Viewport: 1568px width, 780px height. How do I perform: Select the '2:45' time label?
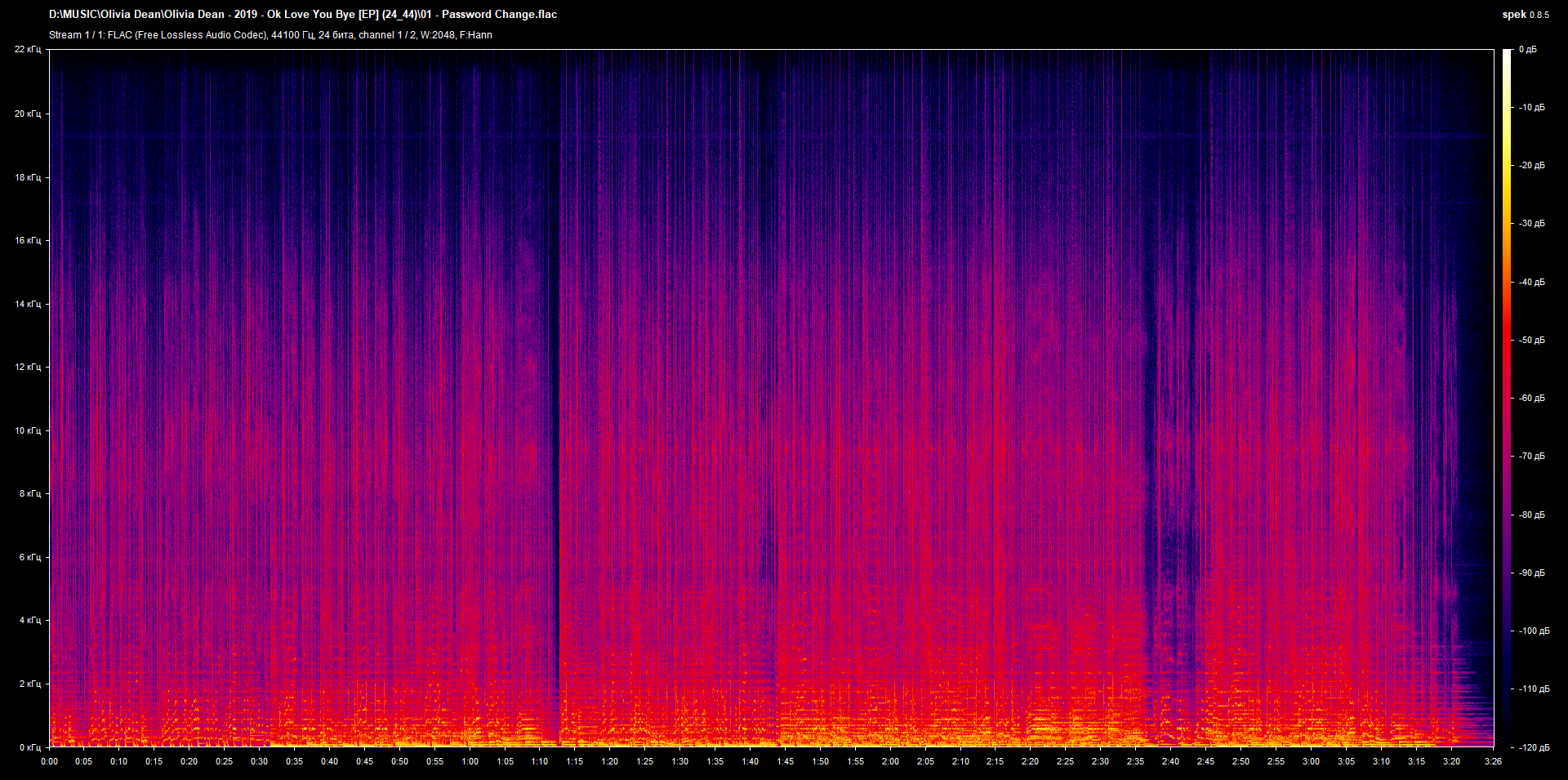click(1205, 761)
